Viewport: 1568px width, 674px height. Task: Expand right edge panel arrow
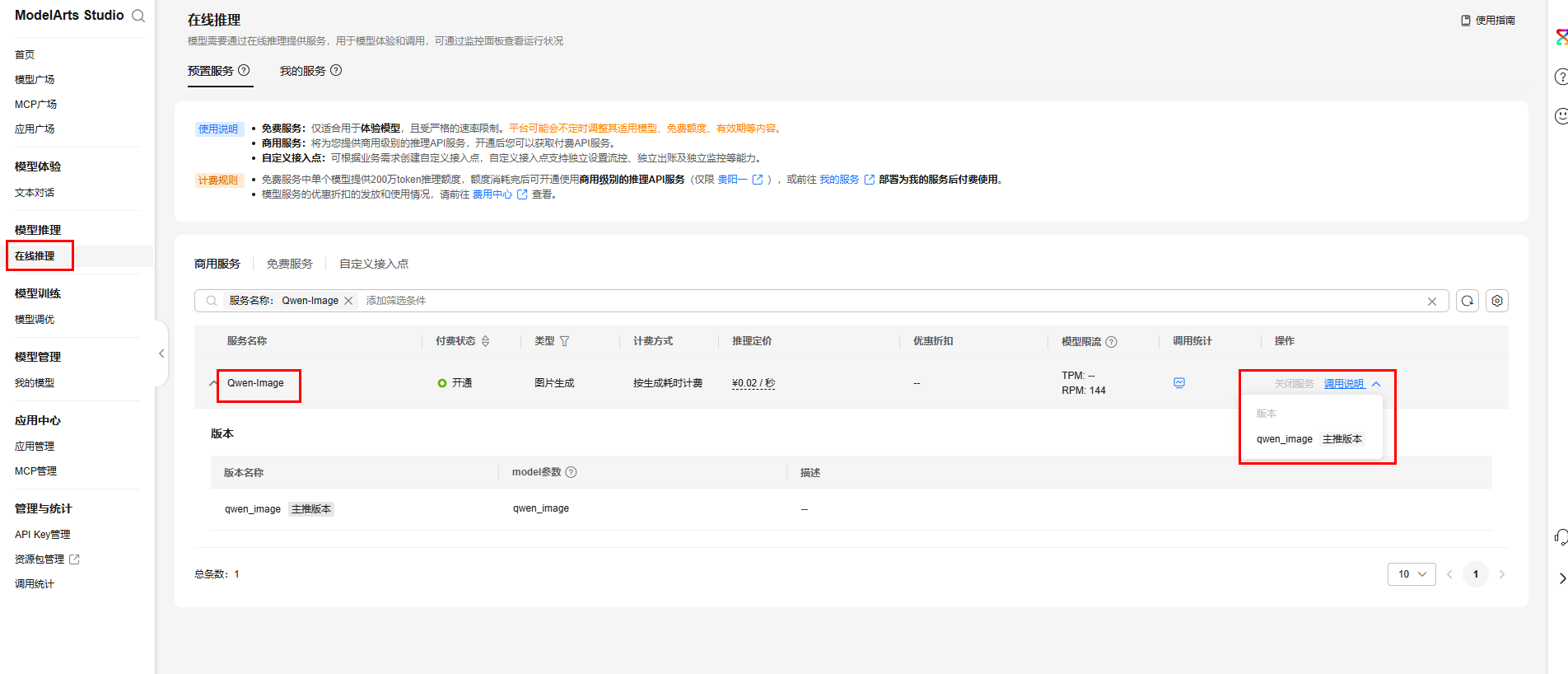1562,578
